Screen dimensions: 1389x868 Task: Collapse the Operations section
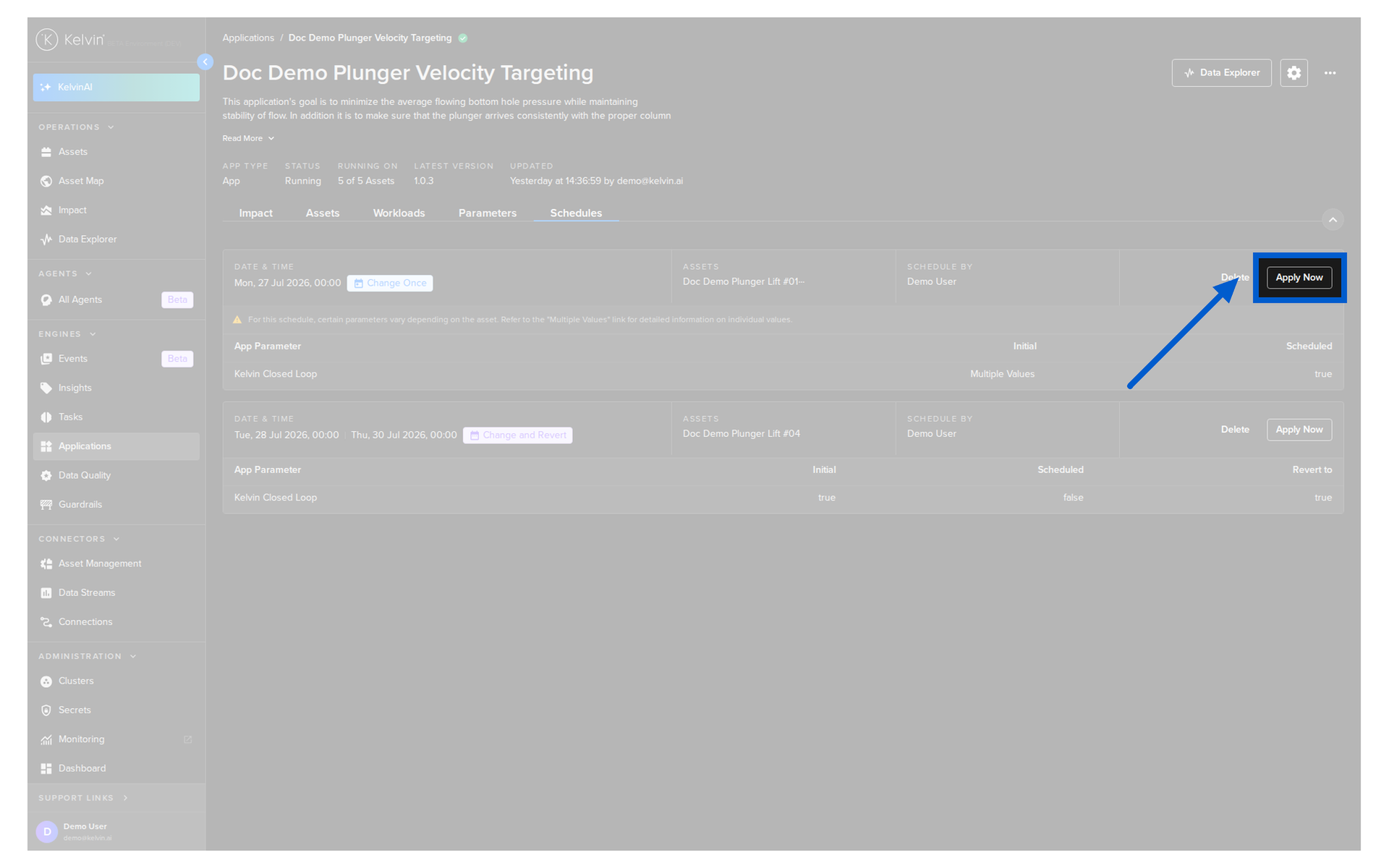[x=111, y=127]
